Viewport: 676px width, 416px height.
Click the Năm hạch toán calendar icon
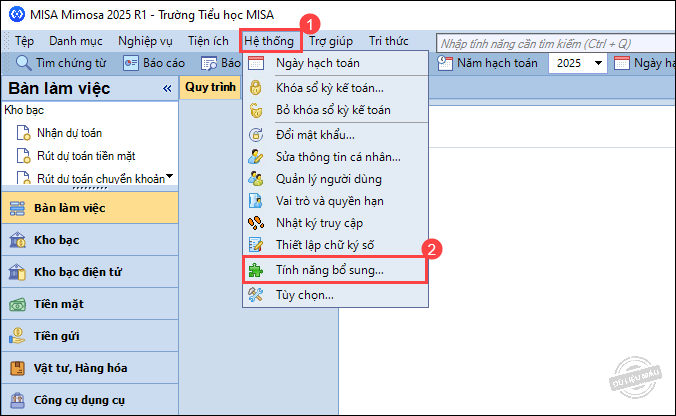[445, 63]
